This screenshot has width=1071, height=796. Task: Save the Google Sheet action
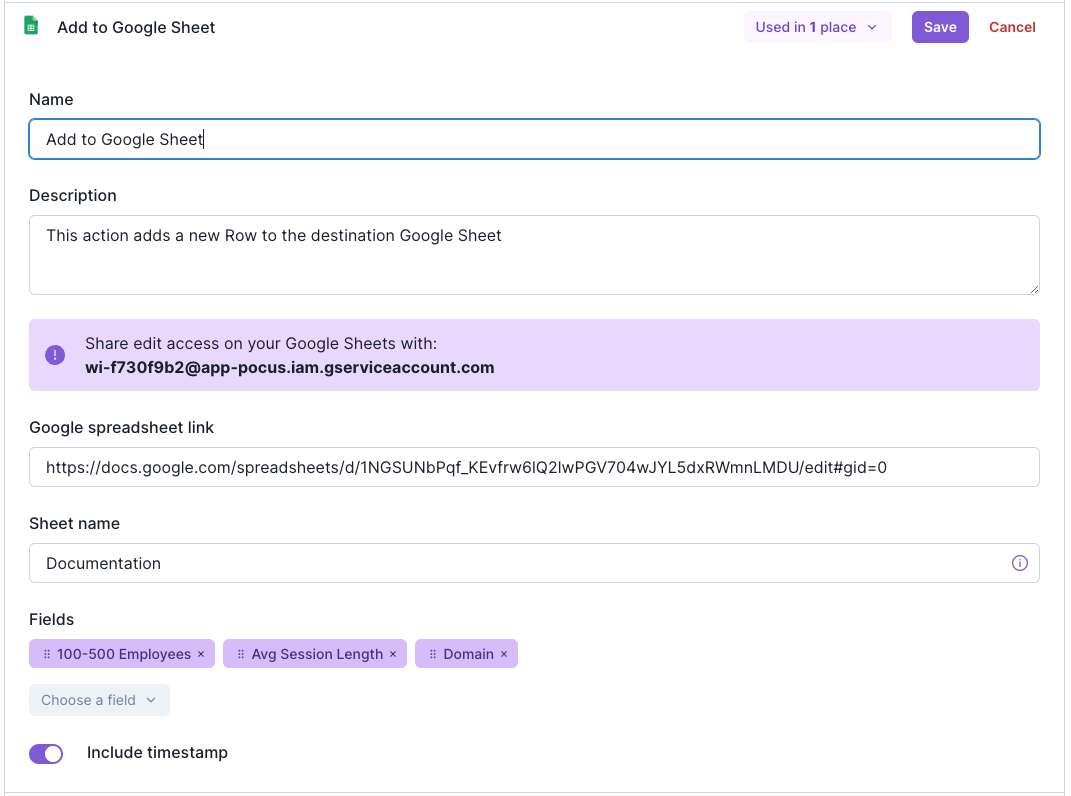[x=940, y=27]
